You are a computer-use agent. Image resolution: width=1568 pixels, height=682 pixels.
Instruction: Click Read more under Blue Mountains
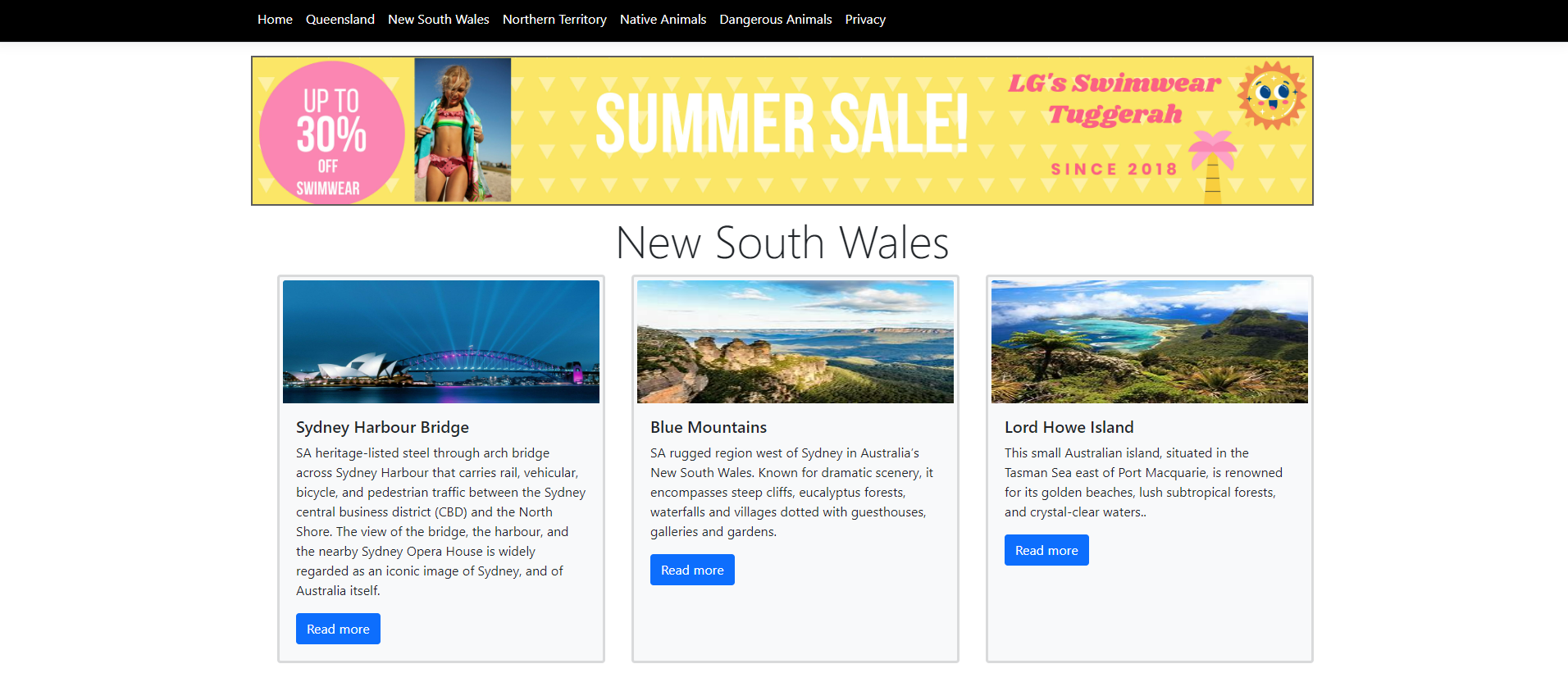click(x=692, y=570)
